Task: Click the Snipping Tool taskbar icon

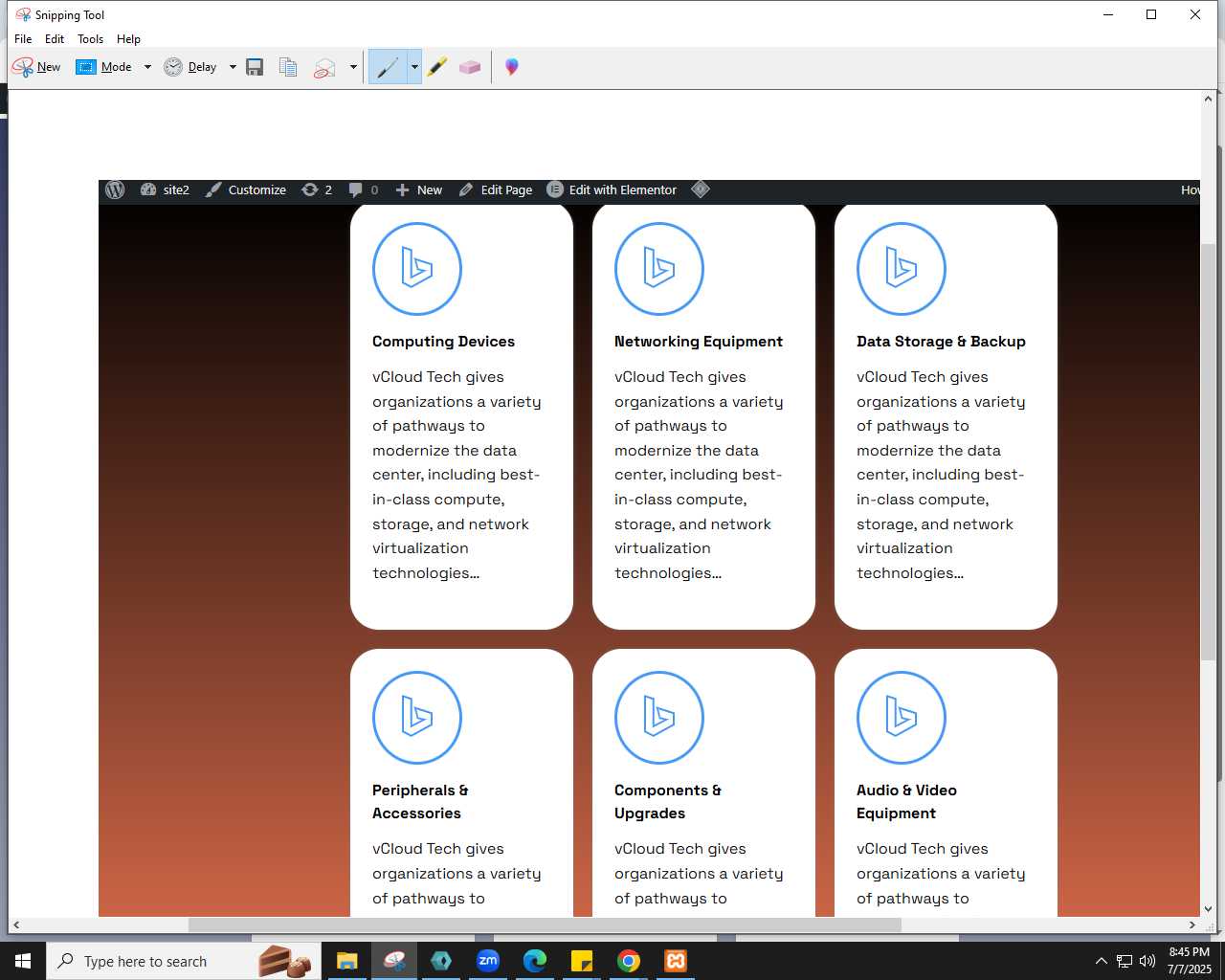Action: 394,961
